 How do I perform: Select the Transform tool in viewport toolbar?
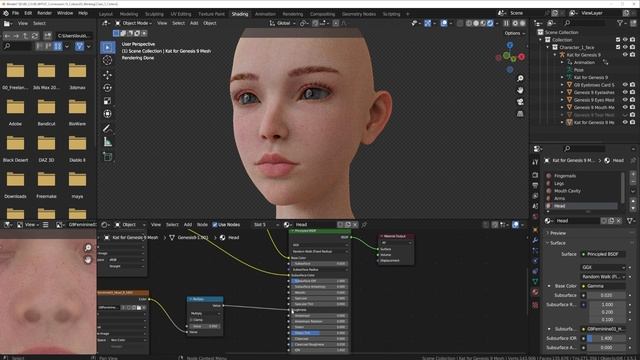(107, 114)
